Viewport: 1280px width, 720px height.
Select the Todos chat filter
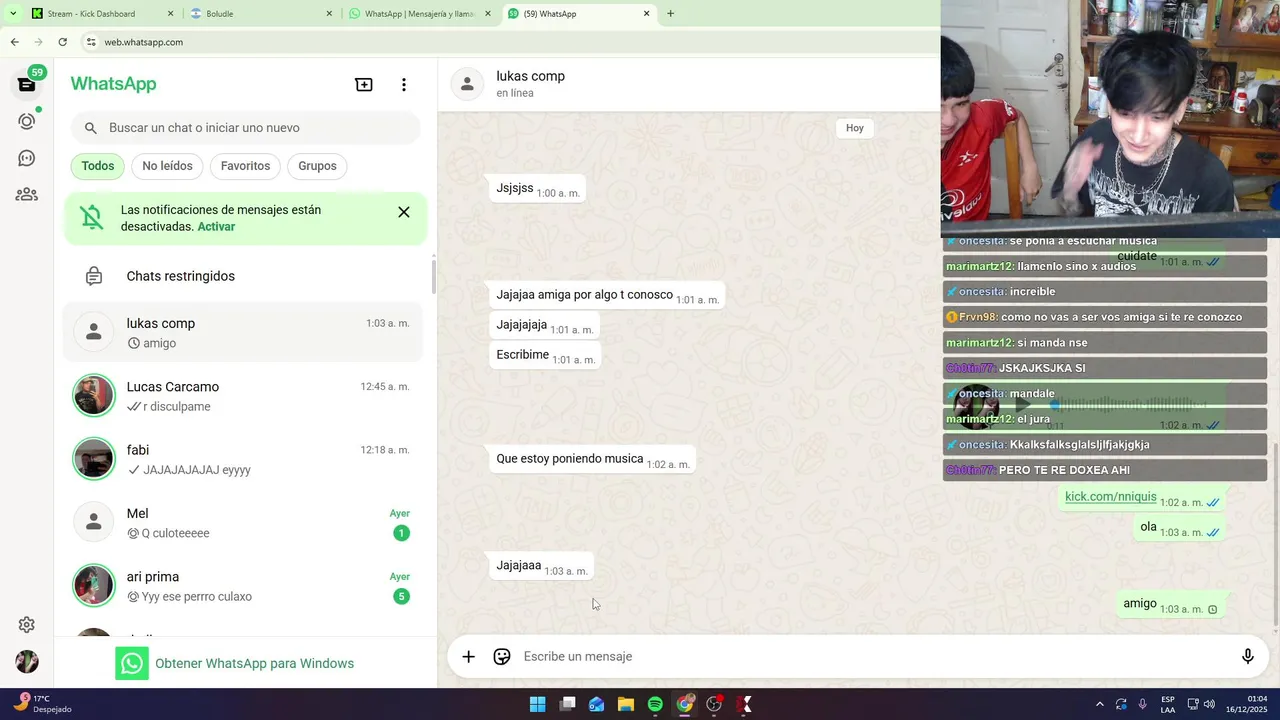pyautogui.click(x=98, y=166)
